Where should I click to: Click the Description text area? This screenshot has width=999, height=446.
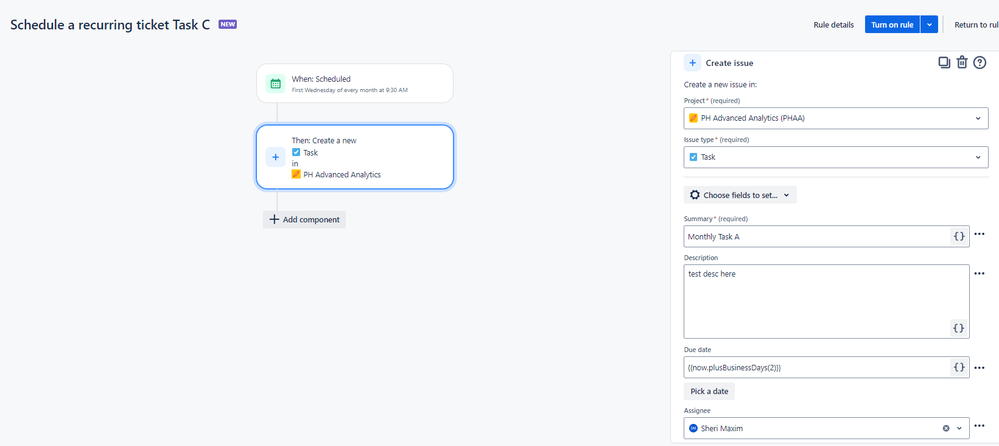826,301
